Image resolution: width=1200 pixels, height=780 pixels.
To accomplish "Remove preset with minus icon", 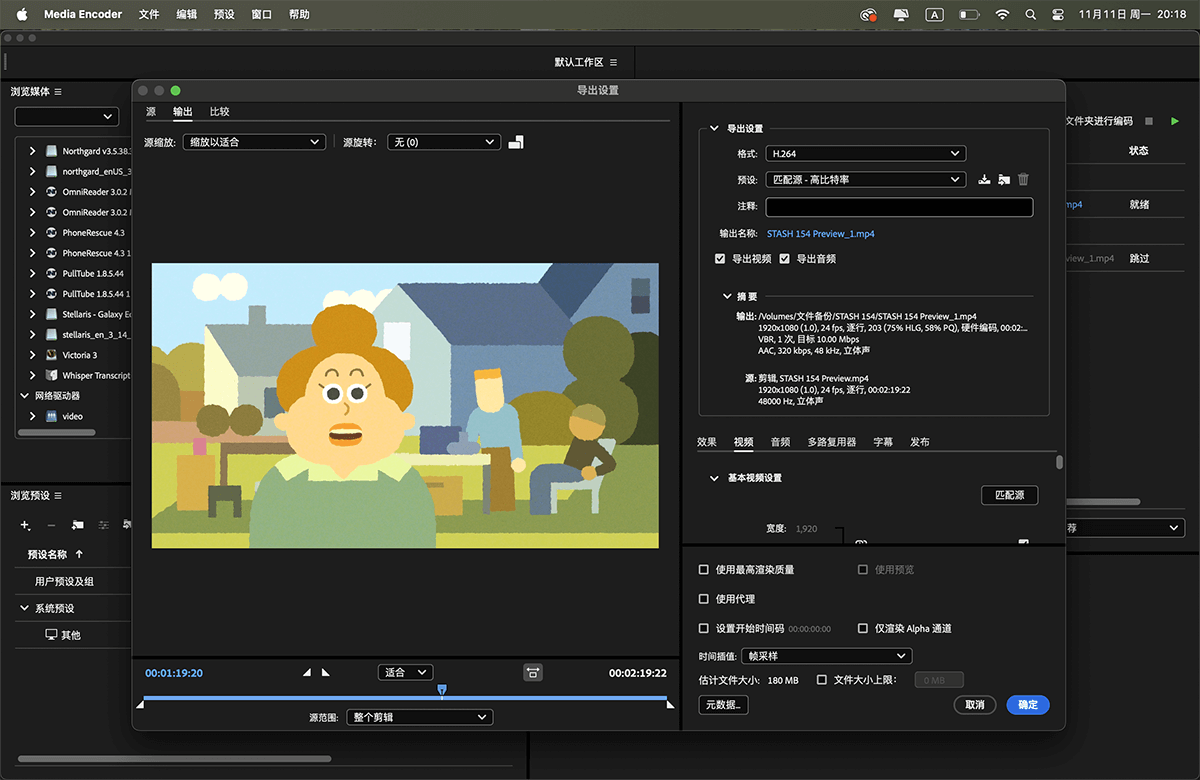I will [51, 525].
